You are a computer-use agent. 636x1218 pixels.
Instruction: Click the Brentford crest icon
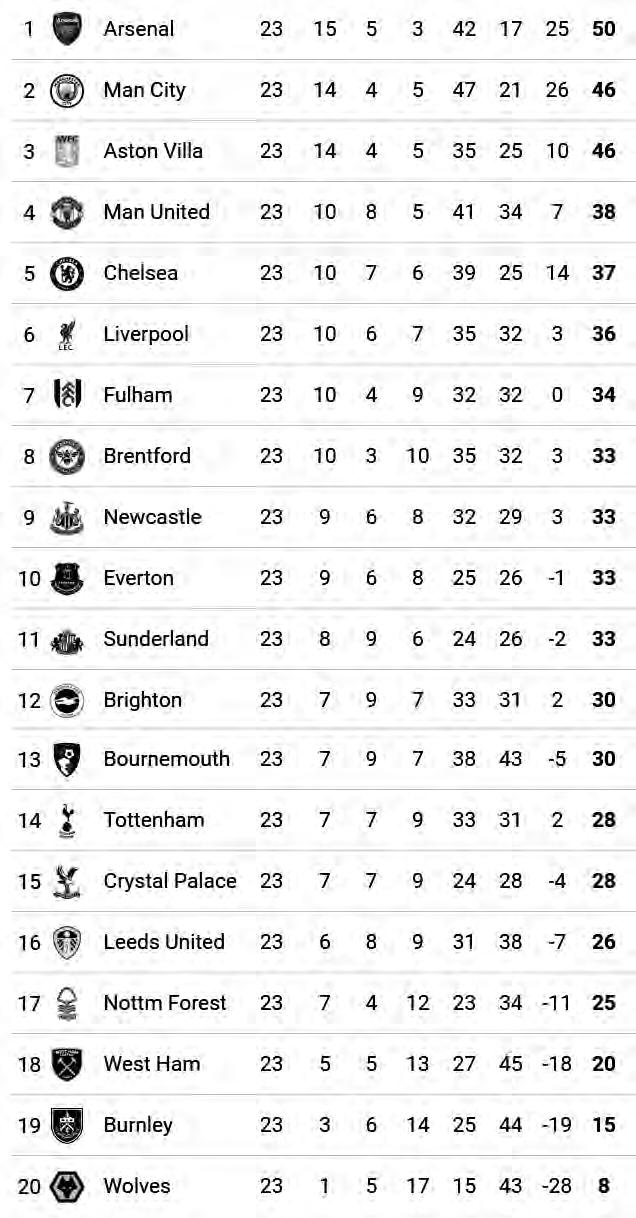(x=67, y=456)
